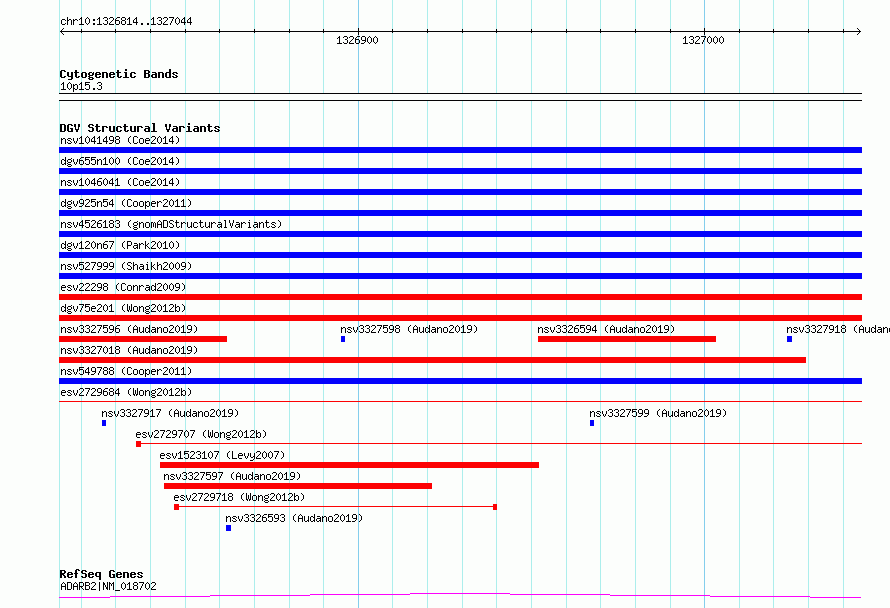Screen dimensions: 890x608
Task: Click the long red bar of nsv3327018
Action: (433, 360)
